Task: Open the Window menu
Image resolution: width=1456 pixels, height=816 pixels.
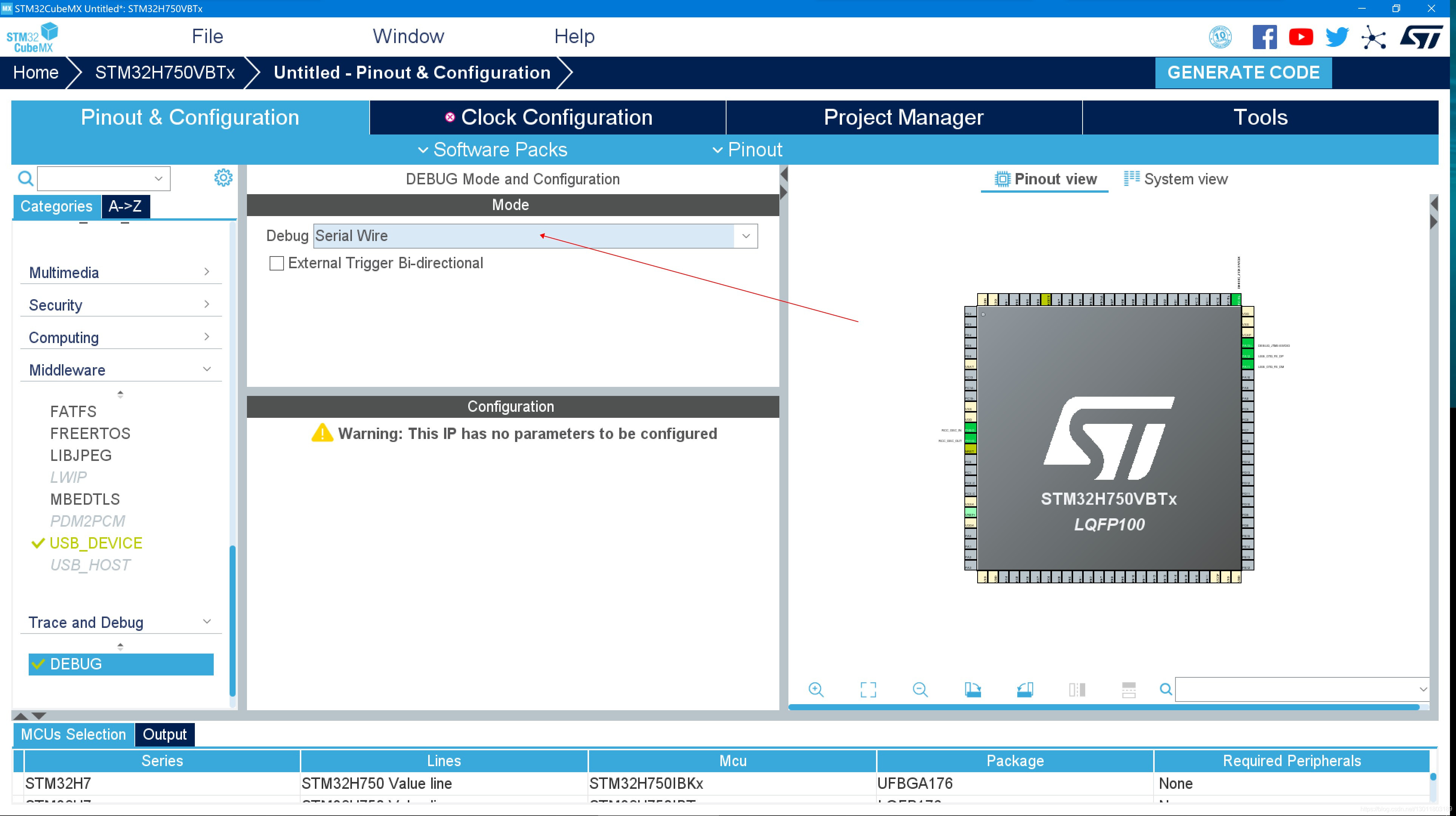Action: coord(408,36)
